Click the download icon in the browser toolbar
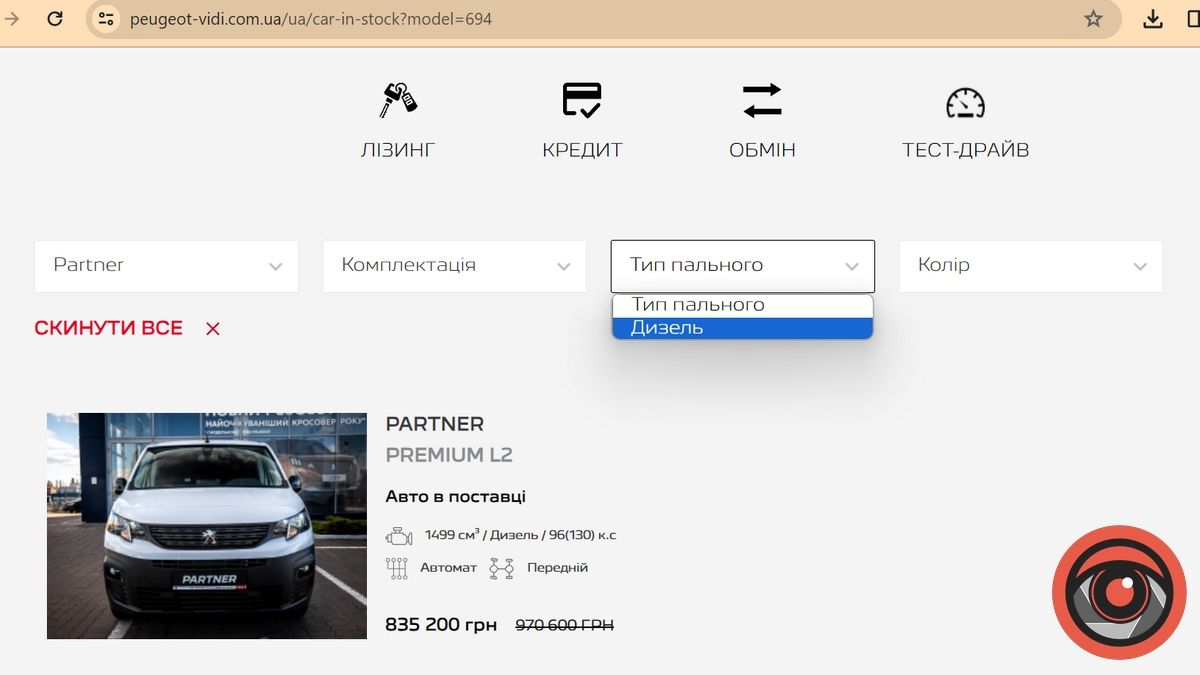 click(x=1152, y=18)
